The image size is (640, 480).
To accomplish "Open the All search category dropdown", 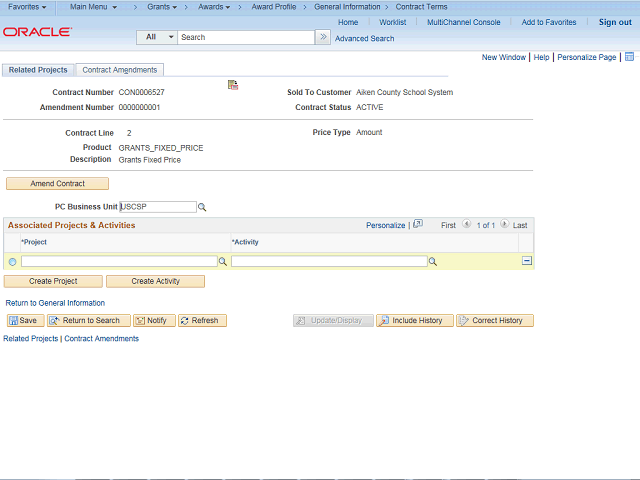I will click(157, 37).
